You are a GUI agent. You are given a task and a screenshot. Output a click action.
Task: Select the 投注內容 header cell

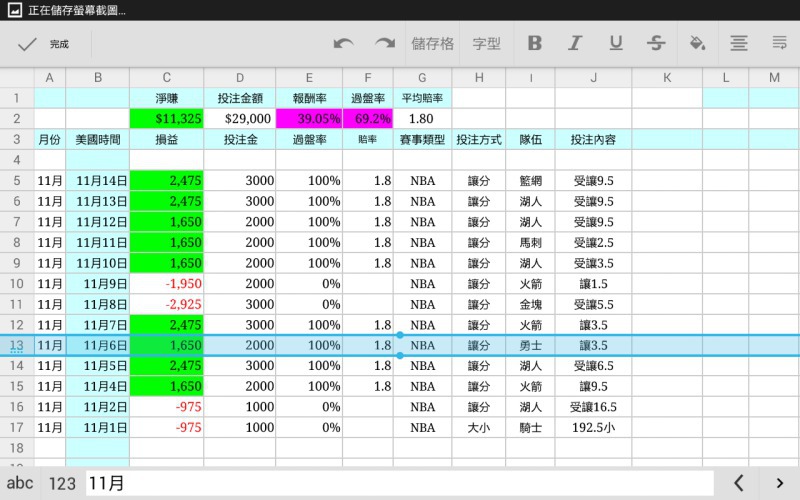click(x=593, y=139)
